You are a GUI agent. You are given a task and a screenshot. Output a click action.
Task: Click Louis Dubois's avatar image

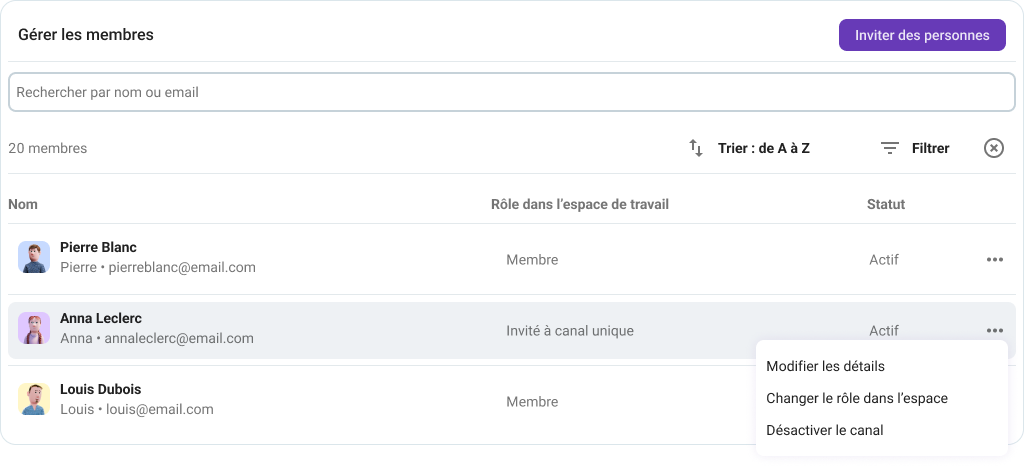pyautogui.click(x=34, y=399)
